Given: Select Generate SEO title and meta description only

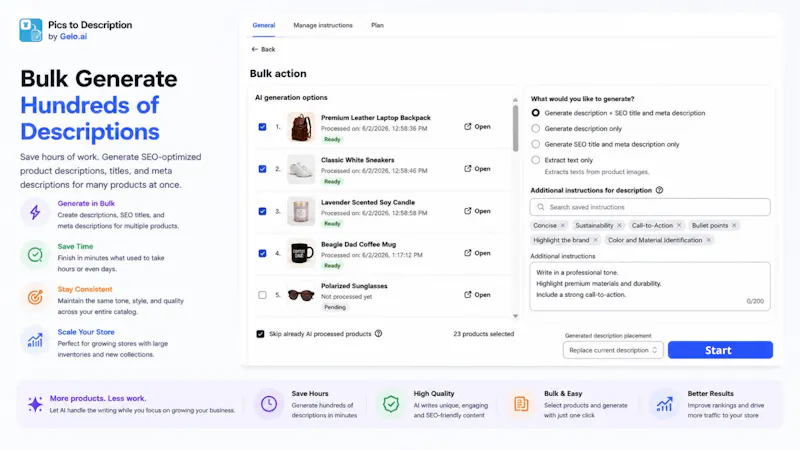Looking at the screenshot, I should [535, 144].
